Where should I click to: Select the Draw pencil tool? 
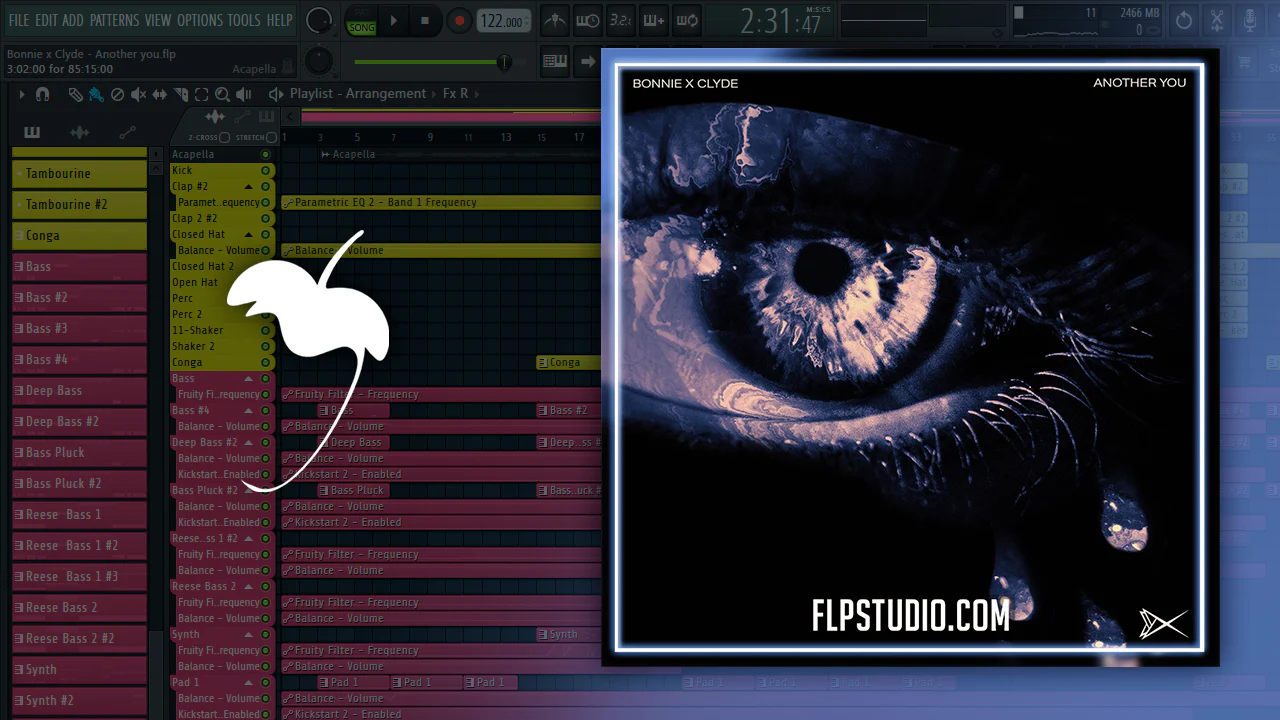75,94
